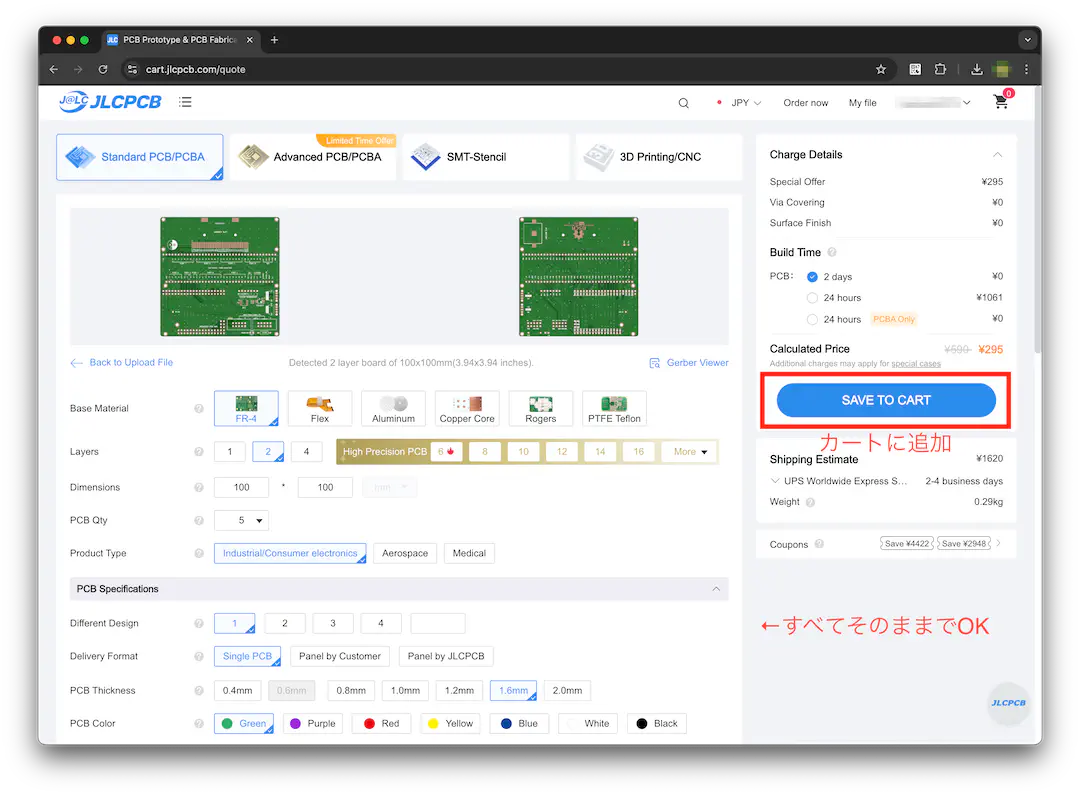This screenshot has width=1080, height=795.
Task: Expand UPS Worldwide Express shipping options
Action: point(775,481)
